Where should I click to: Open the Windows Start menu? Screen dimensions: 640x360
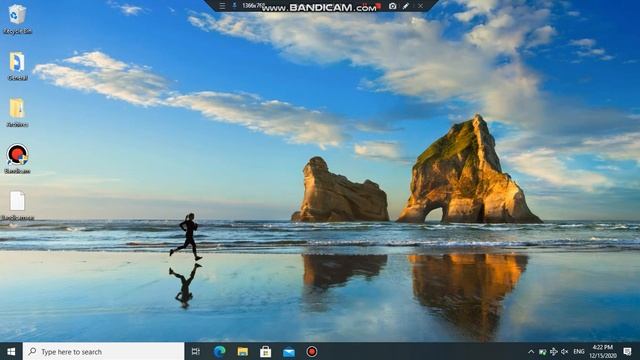(11, 351)
